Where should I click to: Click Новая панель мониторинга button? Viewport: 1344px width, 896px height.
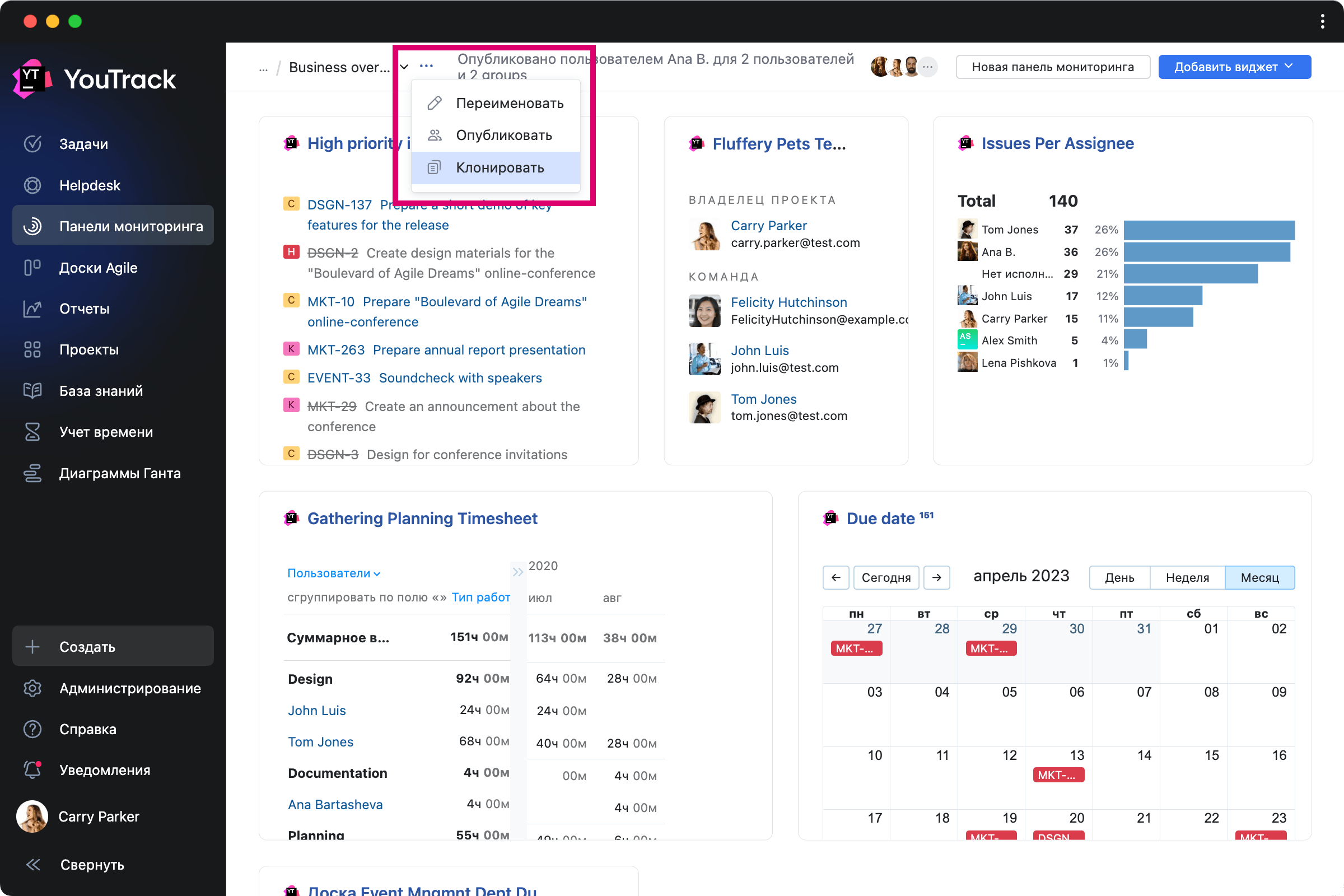(1053, 67)
